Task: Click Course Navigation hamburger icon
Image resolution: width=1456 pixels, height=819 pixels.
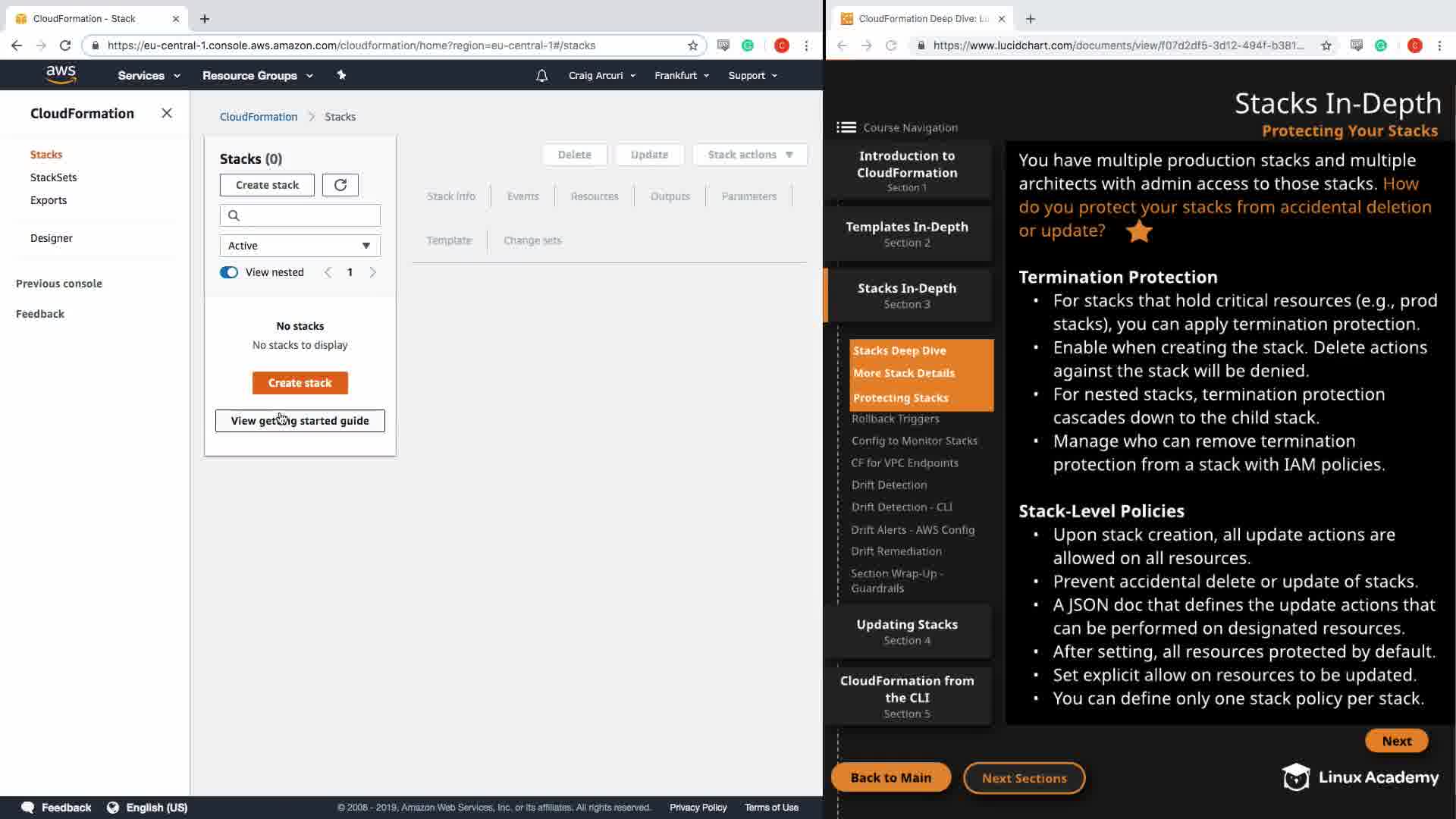Action: tap(846, 127)
